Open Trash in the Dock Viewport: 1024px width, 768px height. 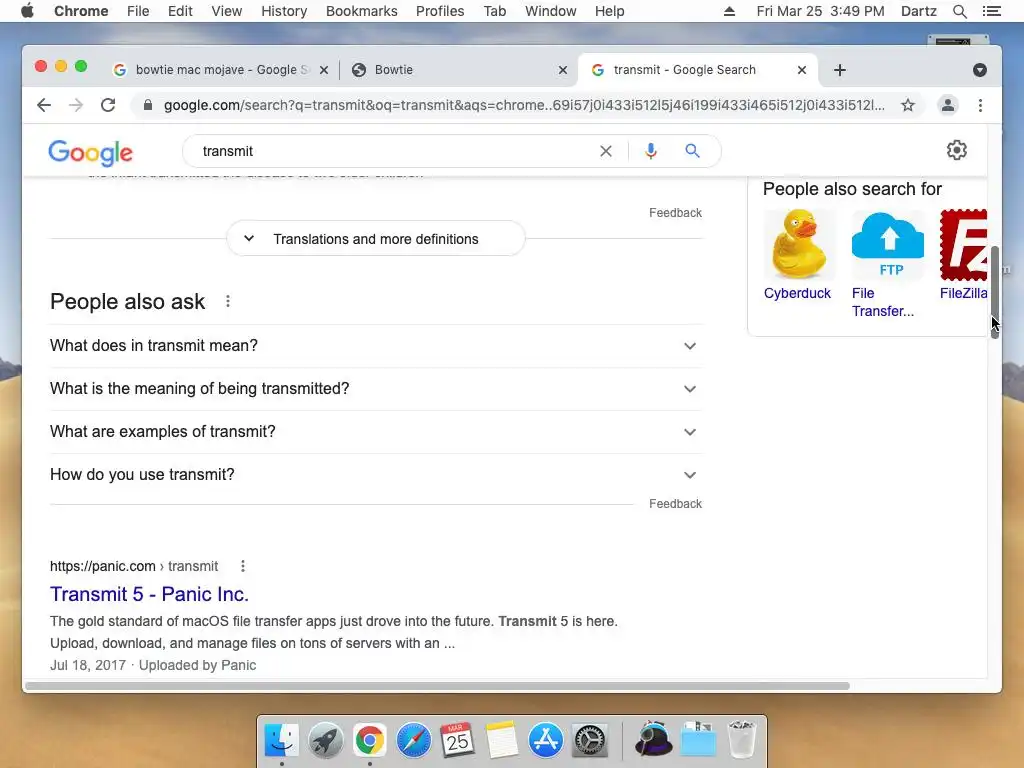[743, 739]
